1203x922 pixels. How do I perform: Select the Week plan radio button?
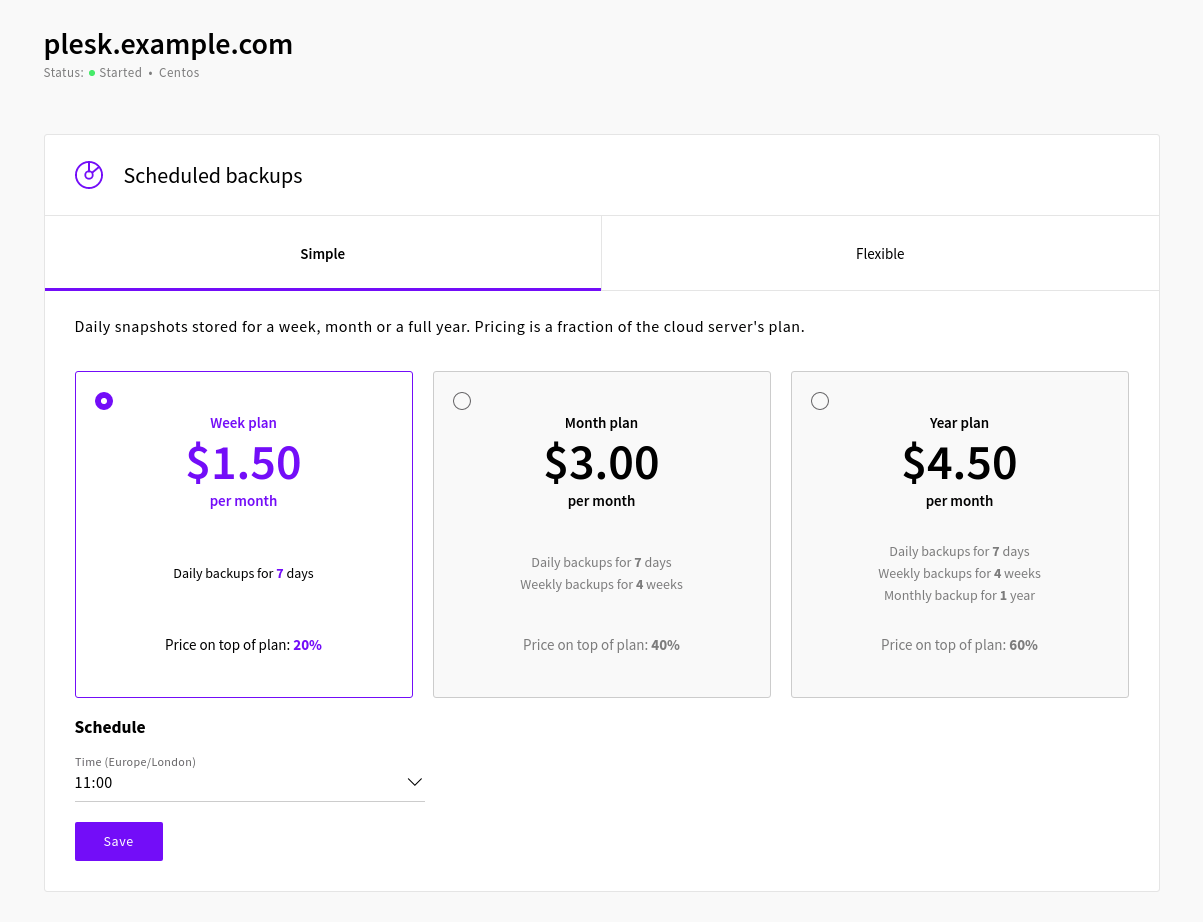pyautogui.click(x=104, y=401)
